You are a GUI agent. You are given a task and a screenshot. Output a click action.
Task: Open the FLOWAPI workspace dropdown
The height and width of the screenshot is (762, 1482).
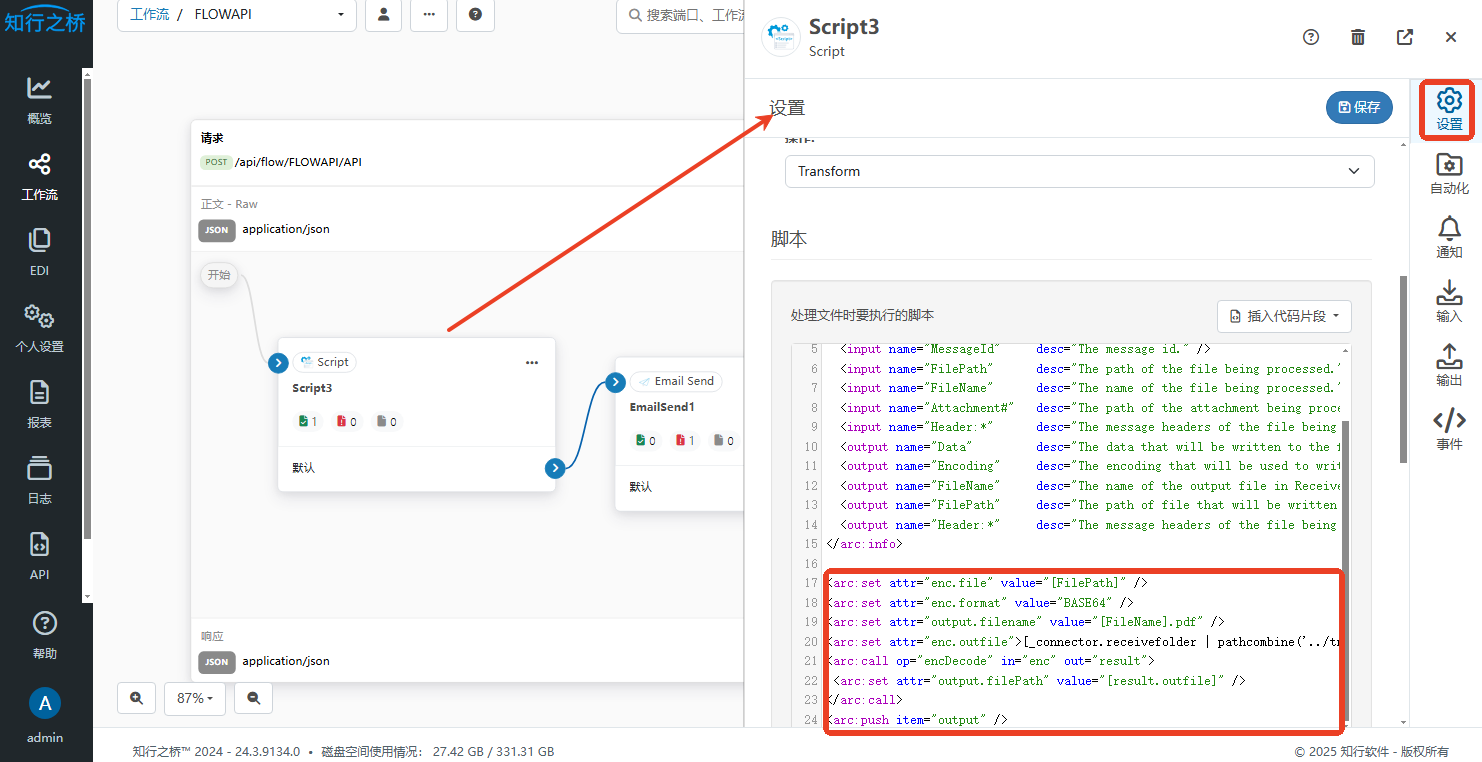pos(269,15)
